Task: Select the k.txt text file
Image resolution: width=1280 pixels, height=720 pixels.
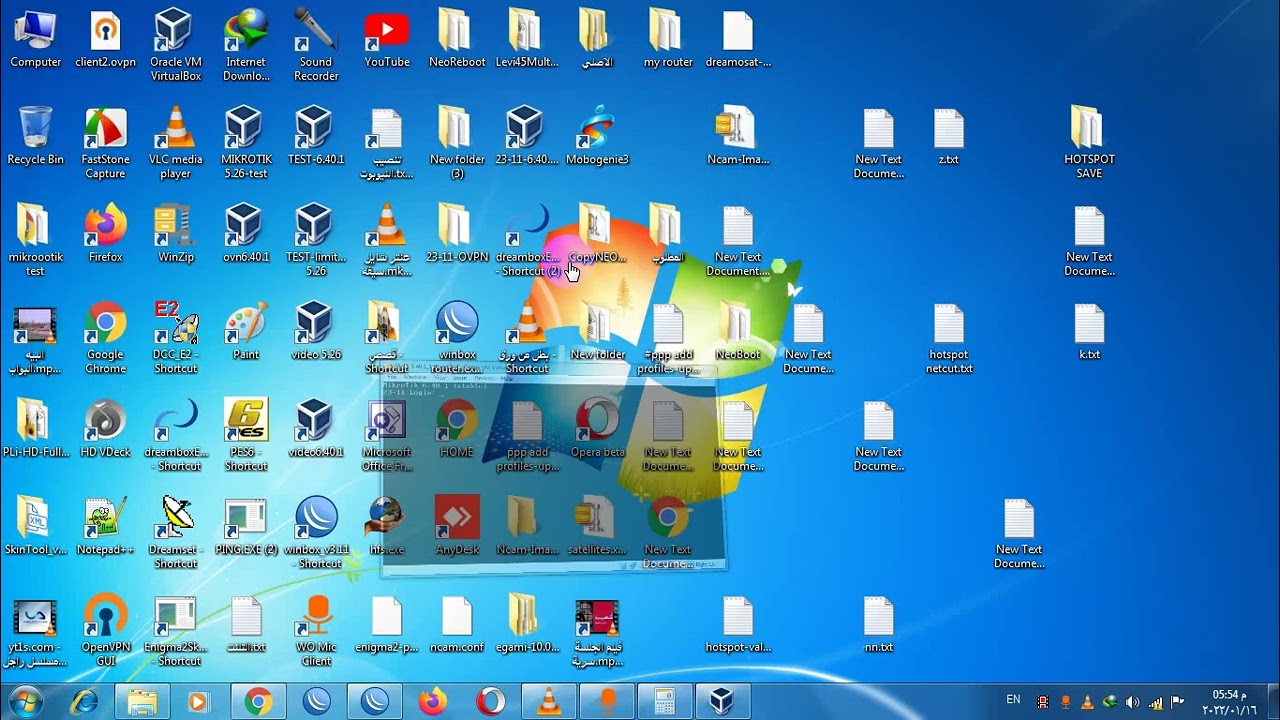Action: coord(1089,332)
